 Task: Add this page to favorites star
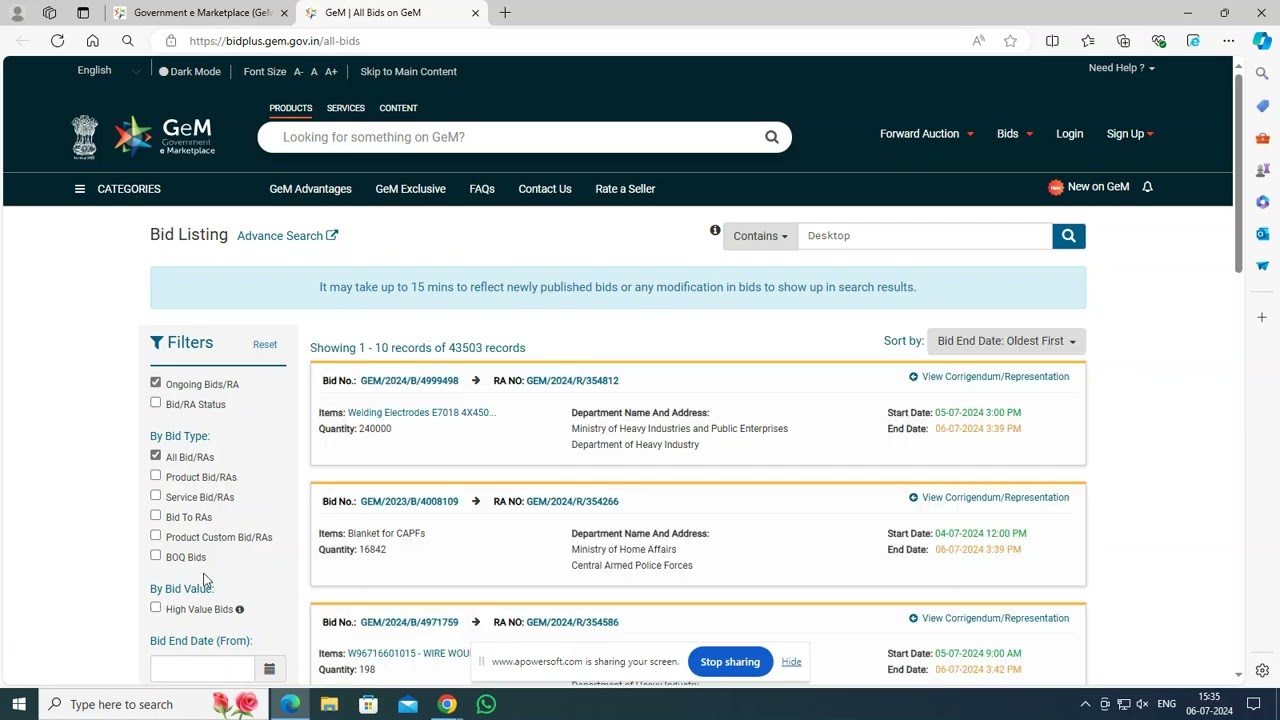pos(1010,41)
